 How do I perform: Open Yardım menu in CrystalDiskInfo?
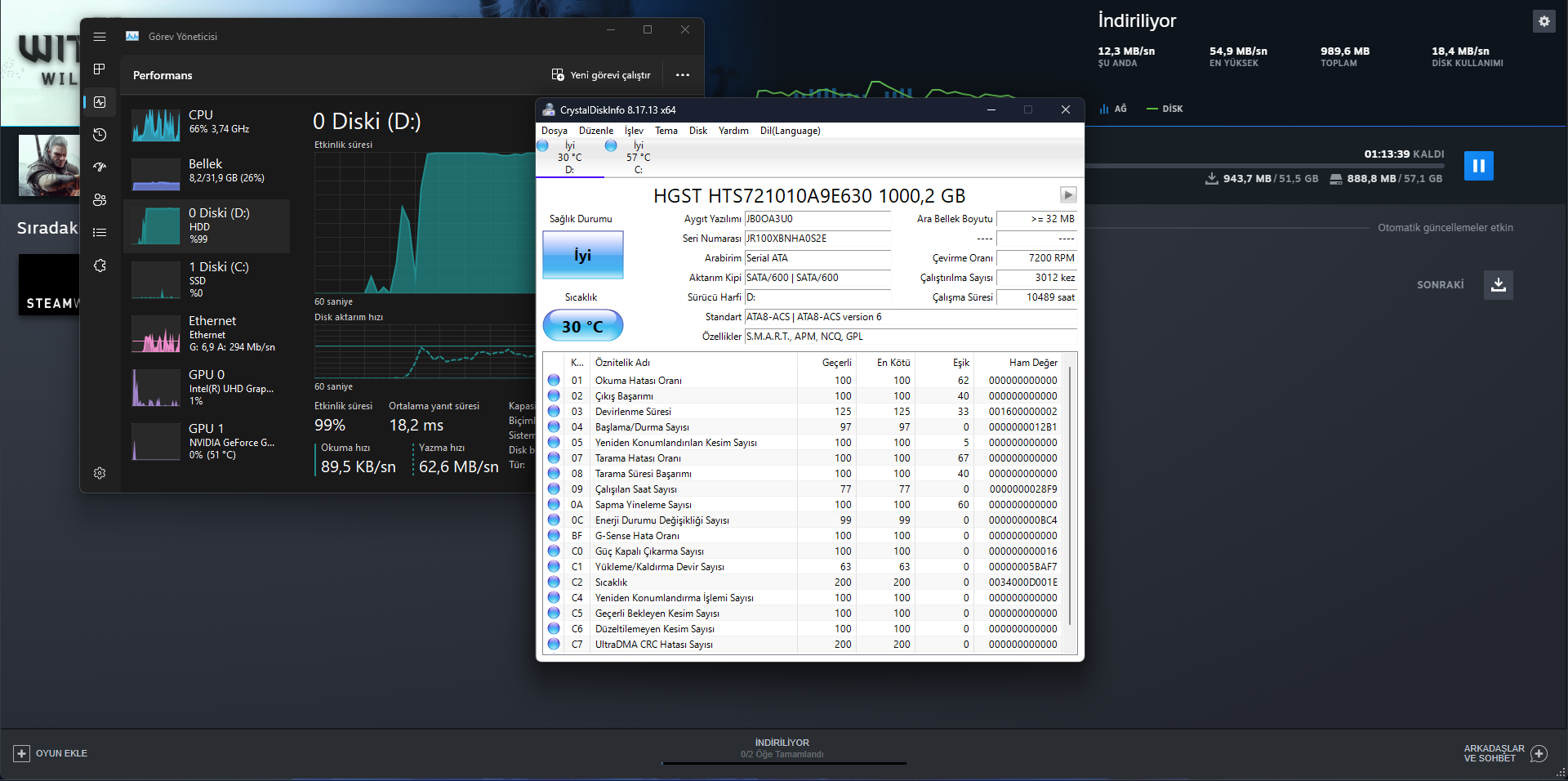click(x=733, y=131)
